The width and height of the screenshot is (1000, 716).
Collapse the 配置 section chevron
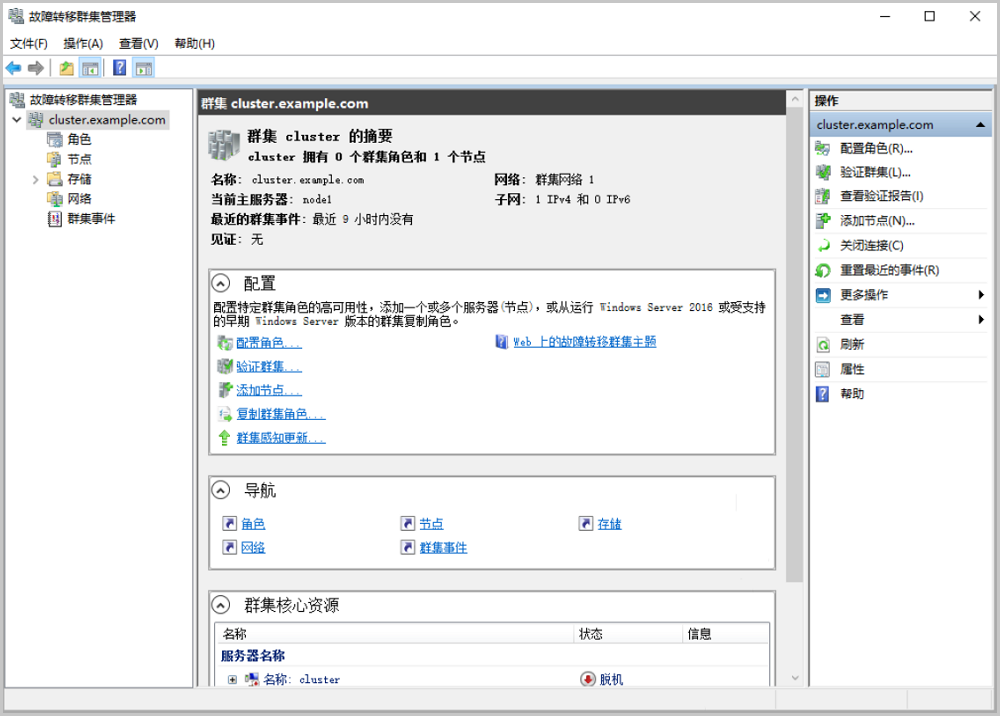[x=221, y=283]
